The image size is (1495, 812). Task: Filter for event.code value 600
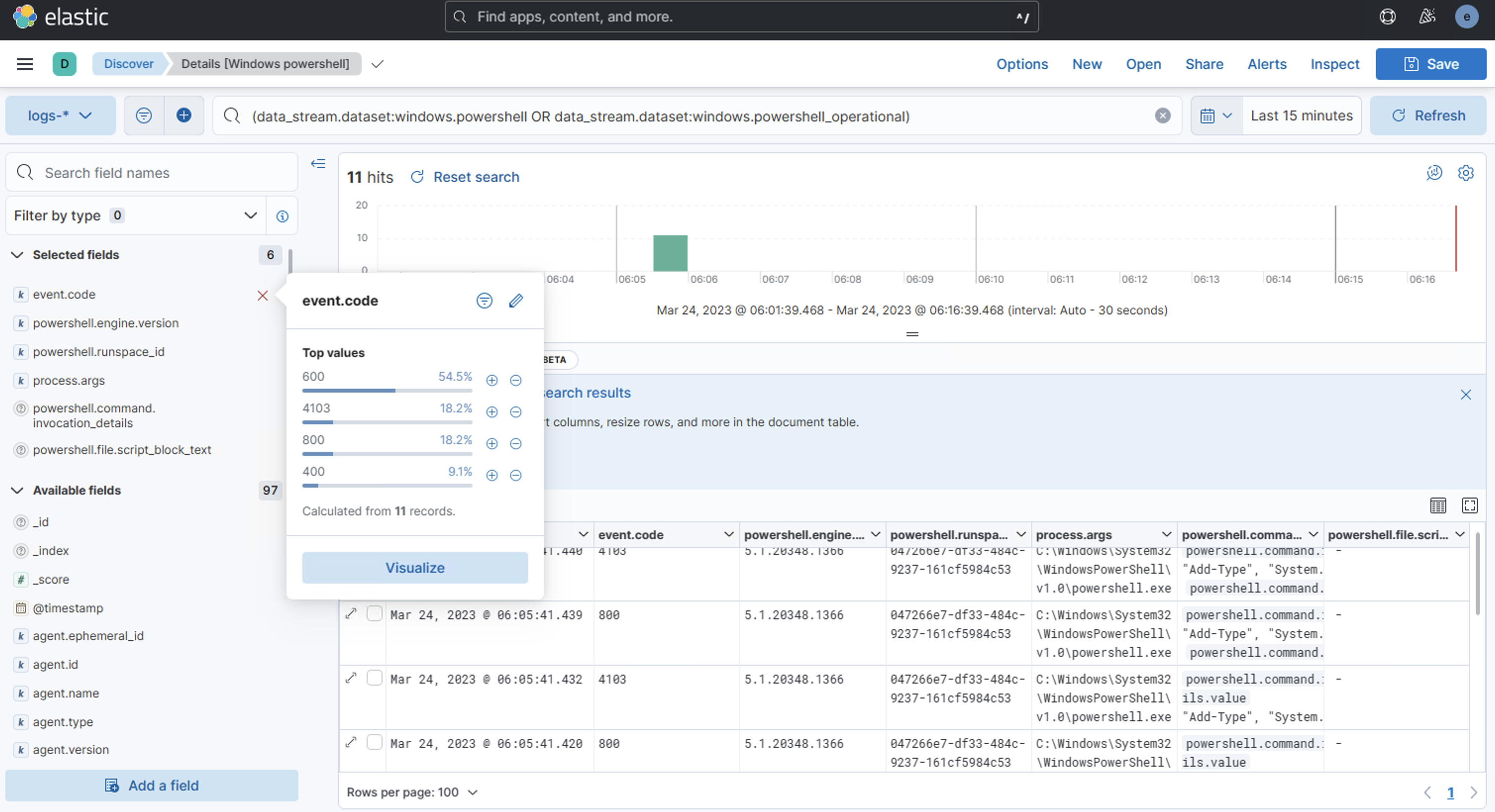click(x=491, y=380)
